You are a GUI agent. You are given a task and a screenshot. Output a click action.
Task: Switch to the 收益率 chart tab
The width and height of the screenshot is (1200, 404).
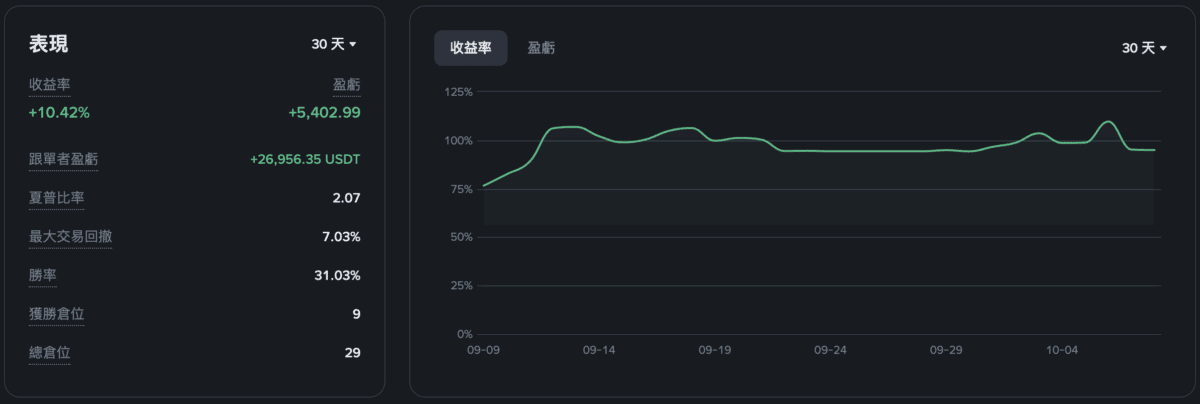[470, 48]
